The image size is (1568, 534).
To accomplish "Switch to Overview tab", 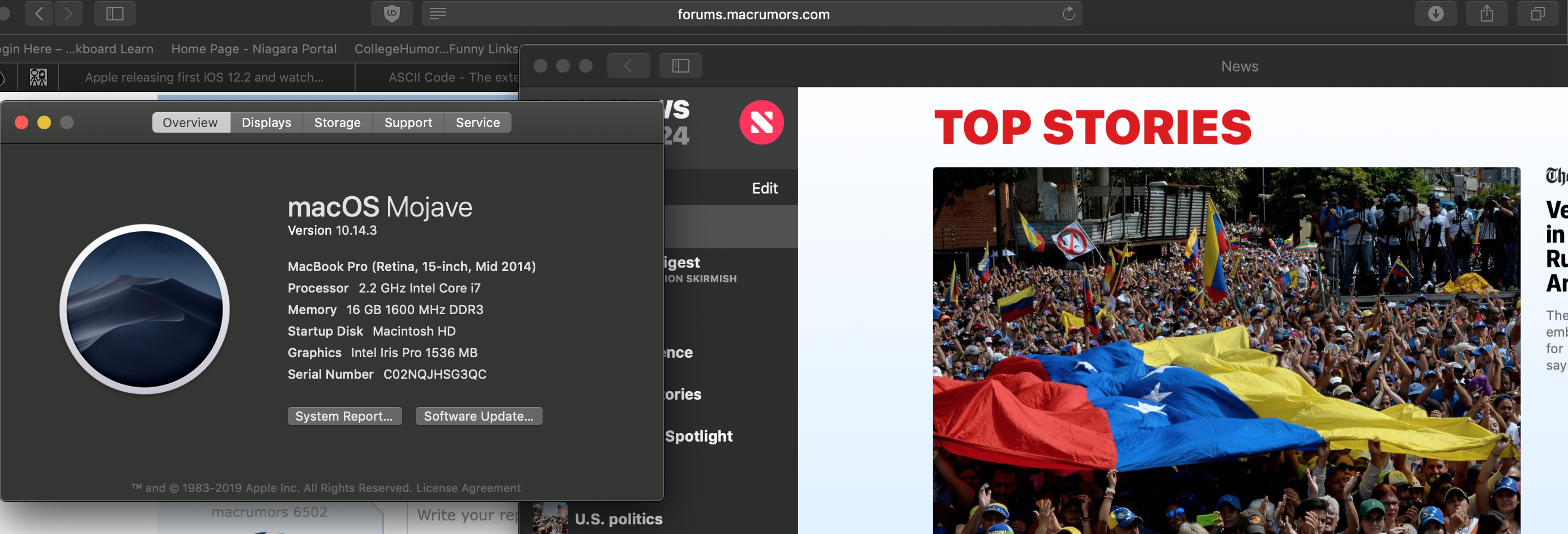I will point(190,122).
